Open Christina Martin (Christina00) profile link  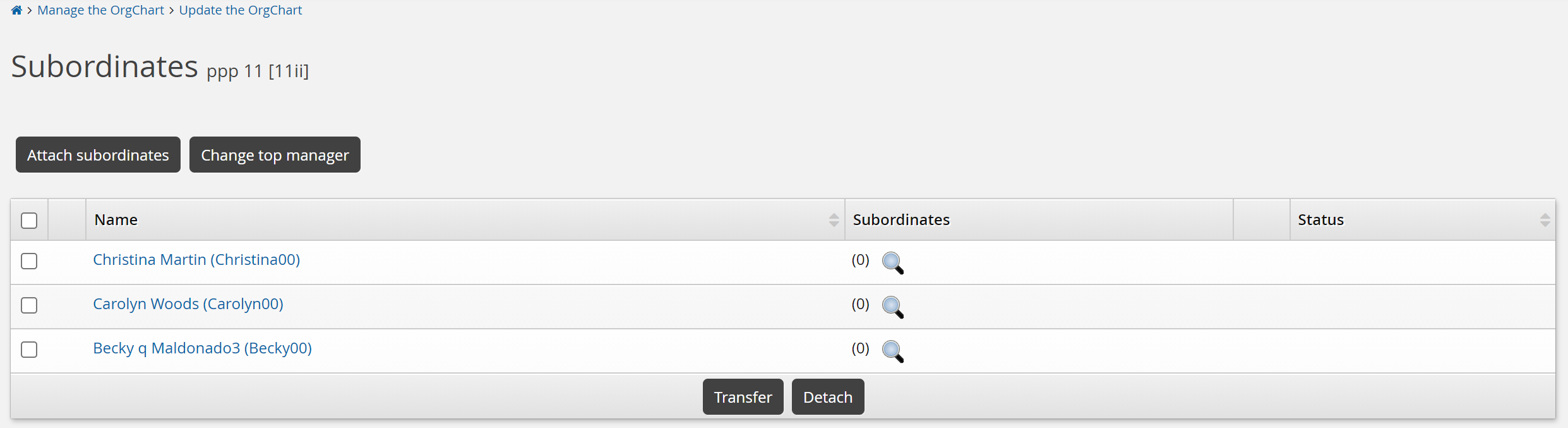click(196, 260)
